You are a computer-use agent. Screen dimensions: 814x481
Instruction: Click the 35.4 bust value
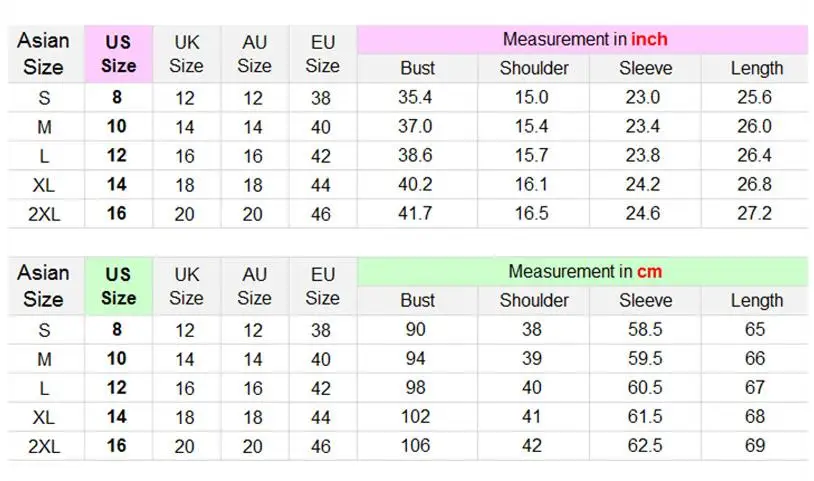tap(417, 98)
